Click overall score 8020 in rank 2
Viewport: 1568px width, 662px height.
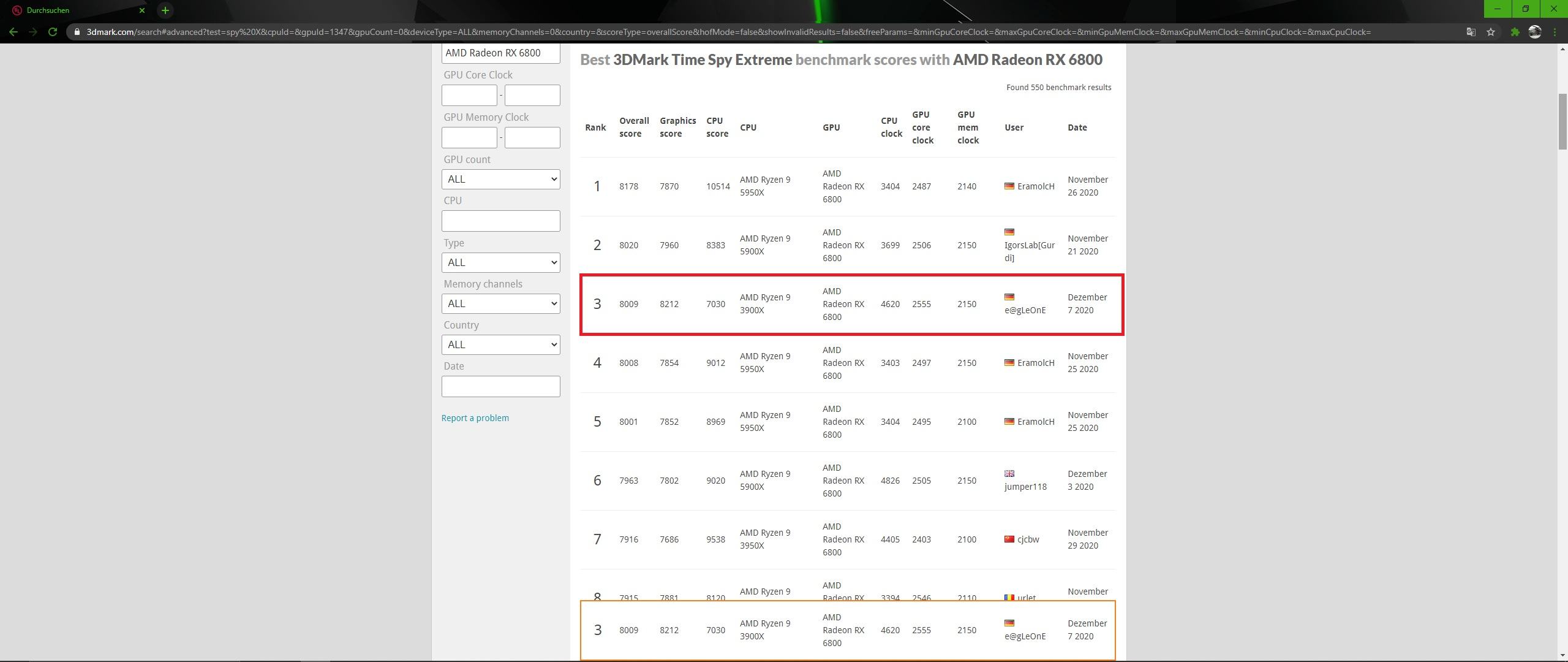(x=628, y=245)
